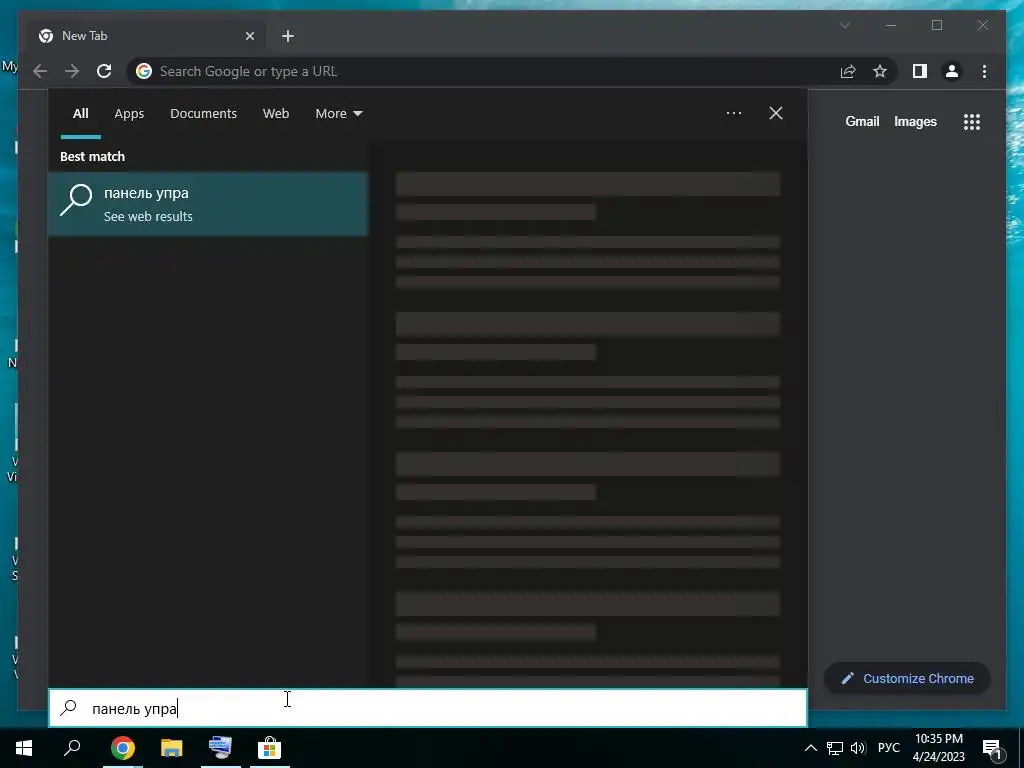The image size is (1024, 768).
Task: Click the Google logo in address bar
Action: pos(144,71)
